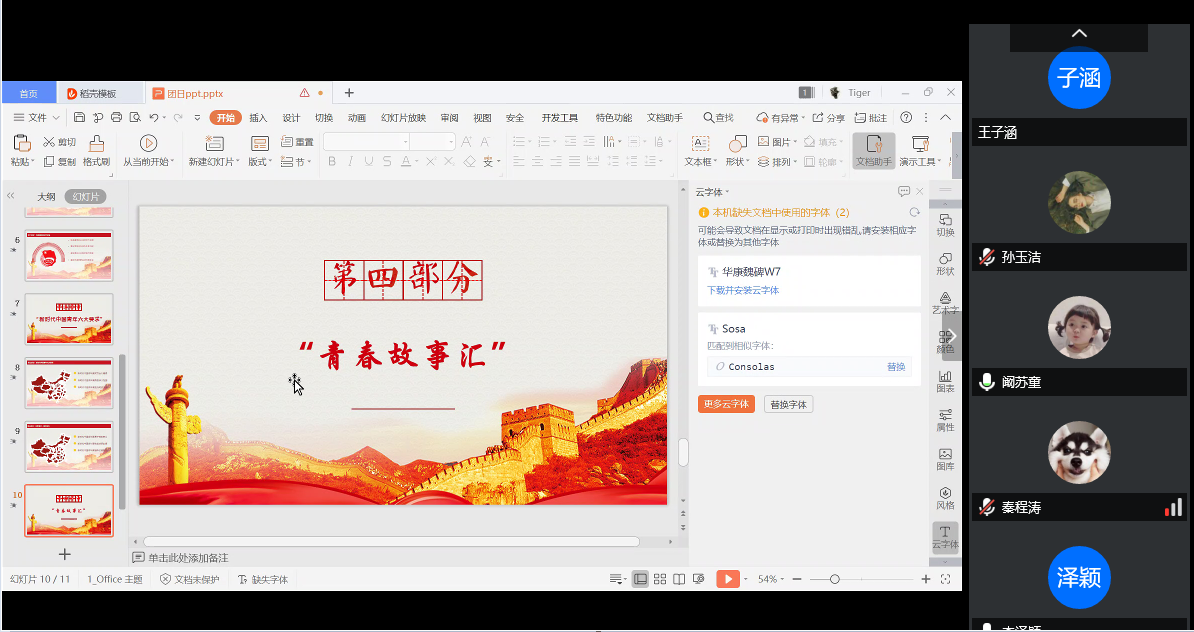The width and height of the screenshot is (1194, 632).
Task: Click the 格式刷 format painter icon
Action: [x=96, y=144]
